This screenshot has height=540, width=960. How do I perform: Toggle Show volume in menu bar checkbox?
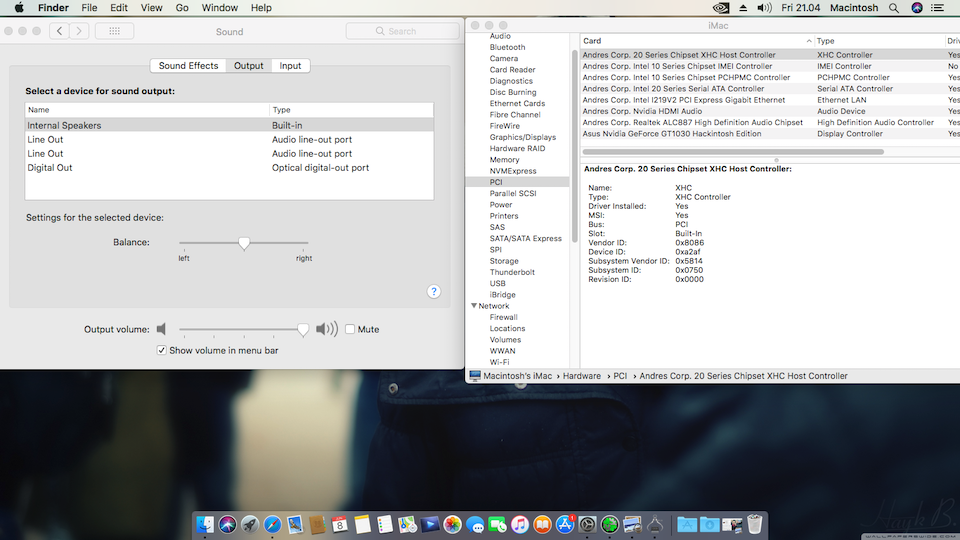[162, 350]
